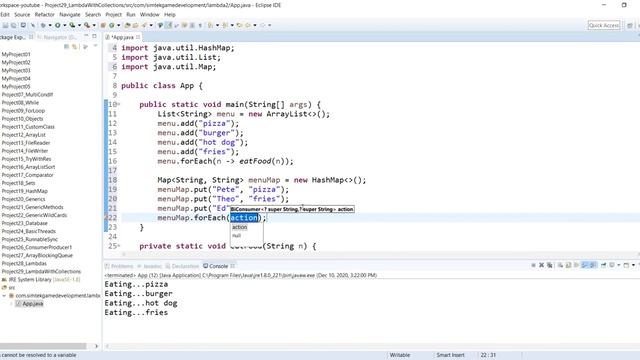
Task: Collapse the main method fold marker on line 10
Action: pos(119,104)
